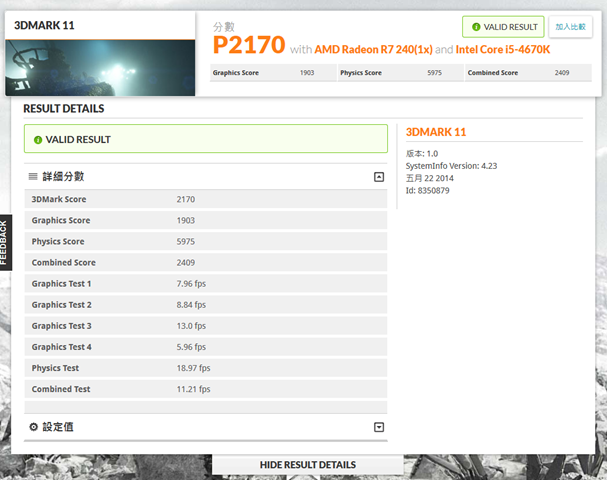The height and width of the screenshot is (480, 607).
Task: Click the 版本: 1.0 line
Action: point(422,154)
